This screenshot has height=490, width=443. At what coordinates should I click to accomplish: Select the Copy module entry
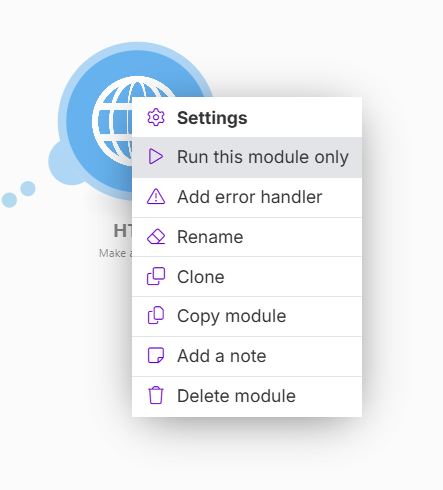point(247,316)
